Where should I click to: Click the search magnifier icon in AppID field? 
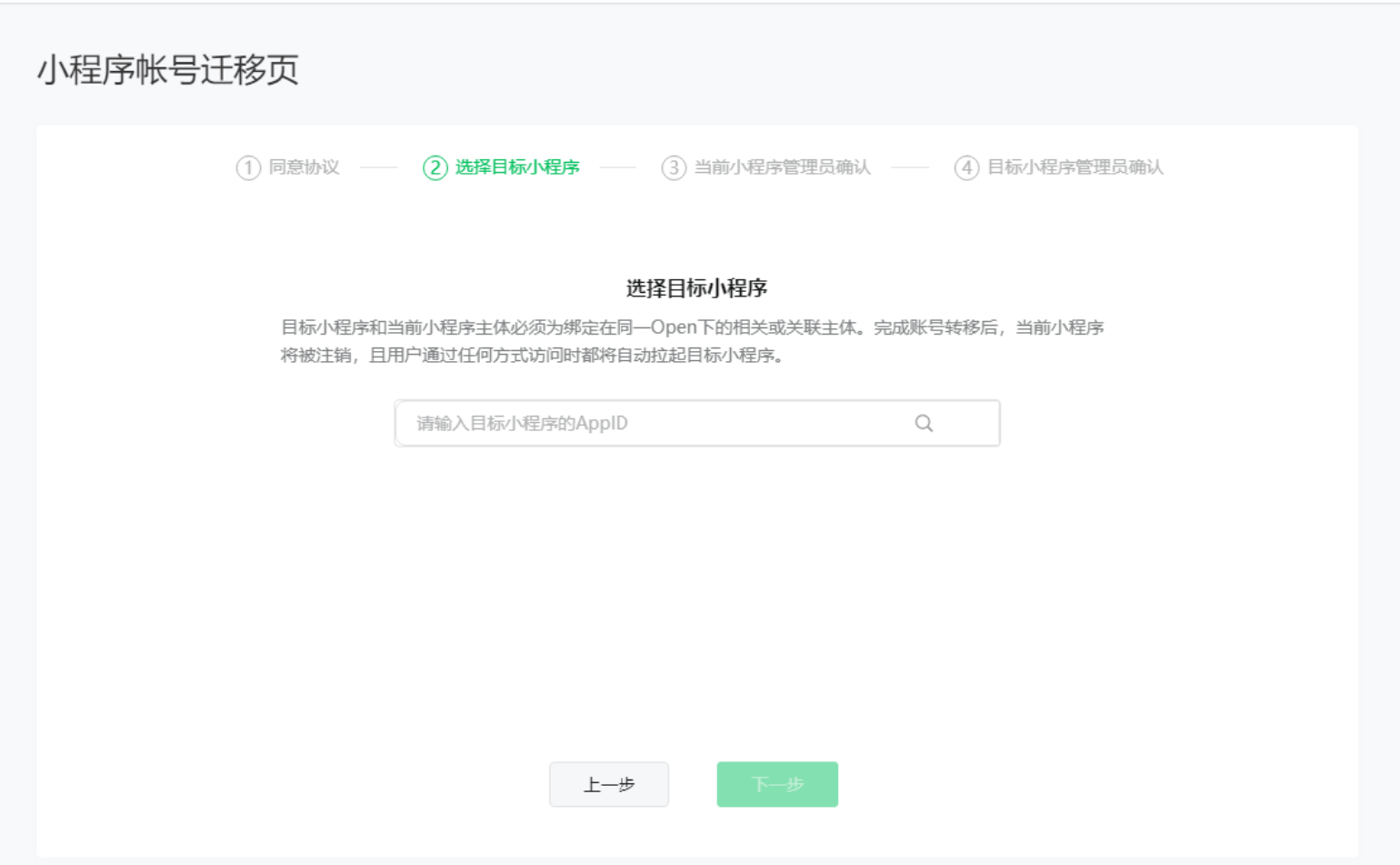coord(924,423)
